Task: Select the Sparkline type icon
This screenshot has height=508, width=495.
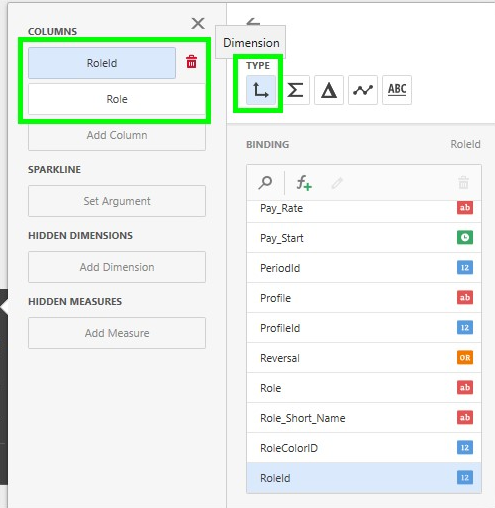Action: click(363, 90)
